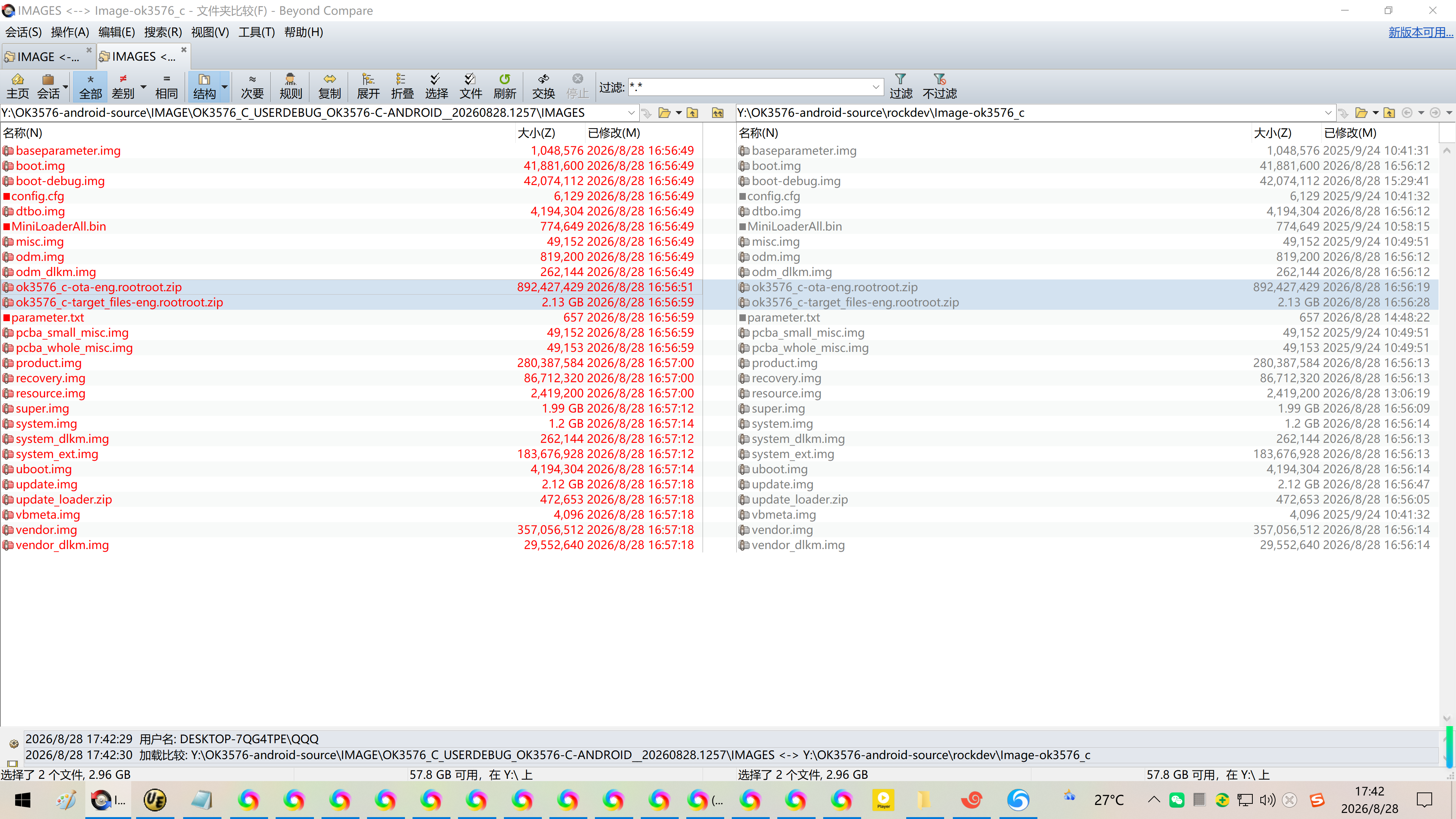
Task: Open the 差别 dropdown arrow
Action: pyautogui.click(x=144, y=86)
